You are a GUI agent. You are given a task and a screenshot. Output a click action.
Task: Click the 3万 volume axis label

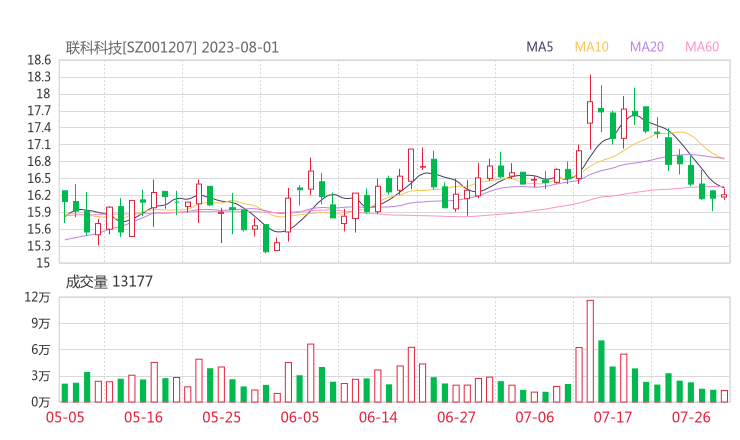(41, 376)
